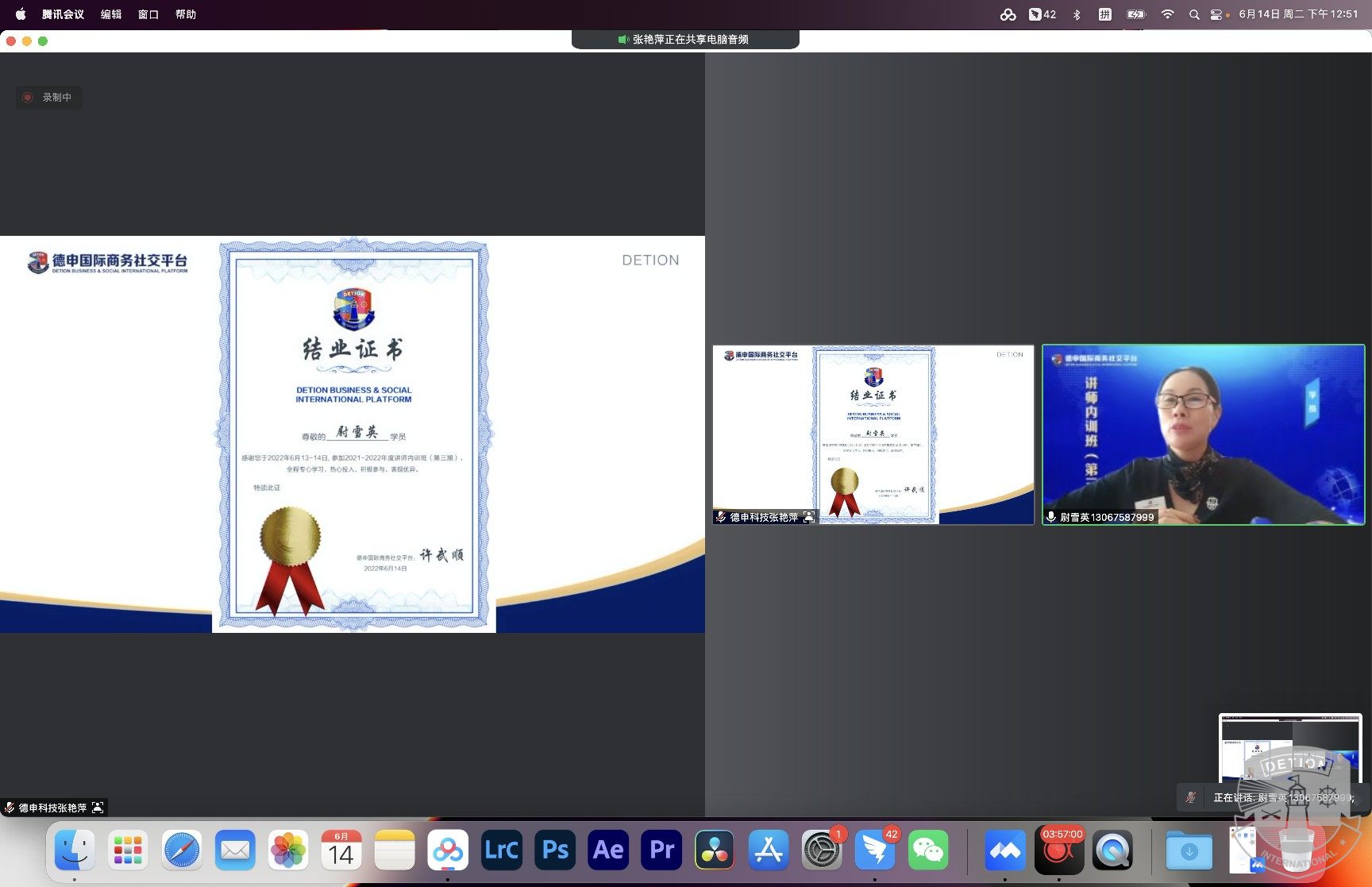
Task: Open System Preferences with badge 1
Action: click(822, 850)
